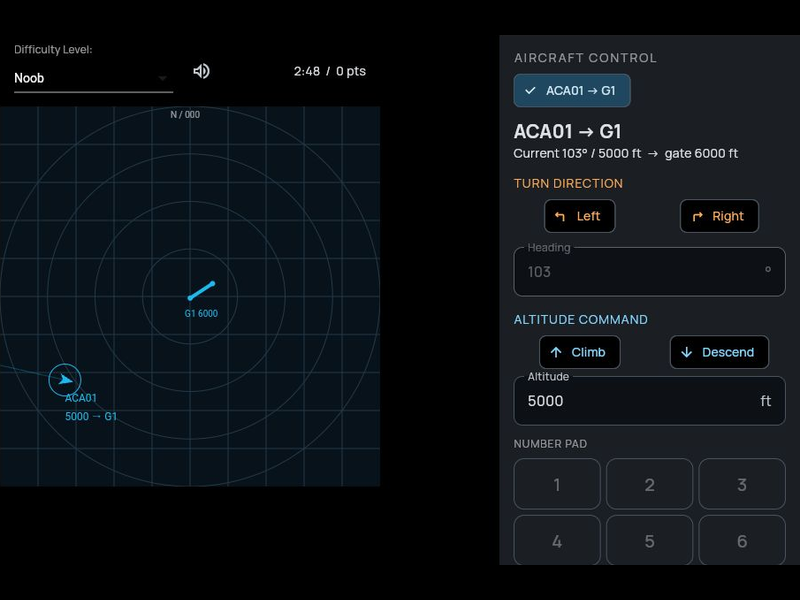The width and height of the screenshot is (800, 600).
Task: Toggle the sound speaker icon
Action: [202, 71]
